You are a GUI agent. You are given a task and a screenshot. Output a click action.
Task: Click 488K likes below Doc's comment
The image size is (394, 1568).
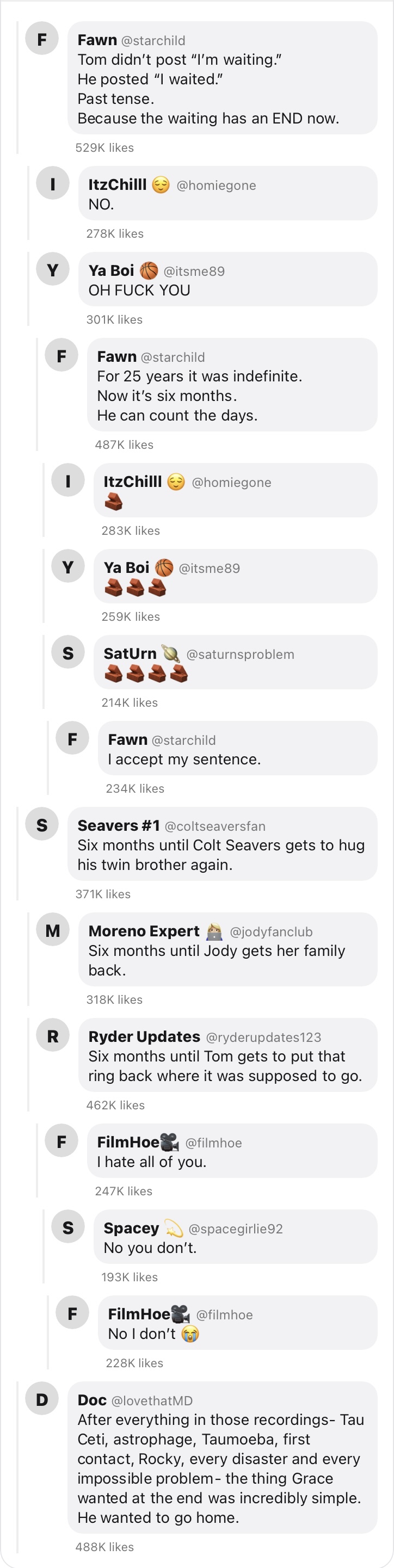click(x=104, y=1547)
